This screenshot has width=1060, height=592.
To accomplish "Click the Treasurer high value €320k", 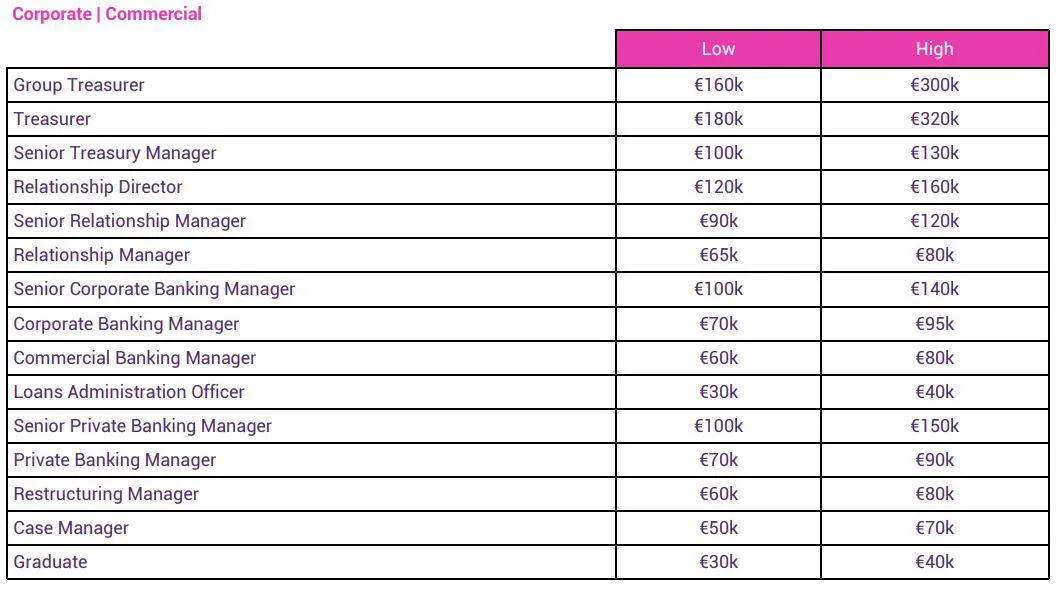I will click(934, 119).
